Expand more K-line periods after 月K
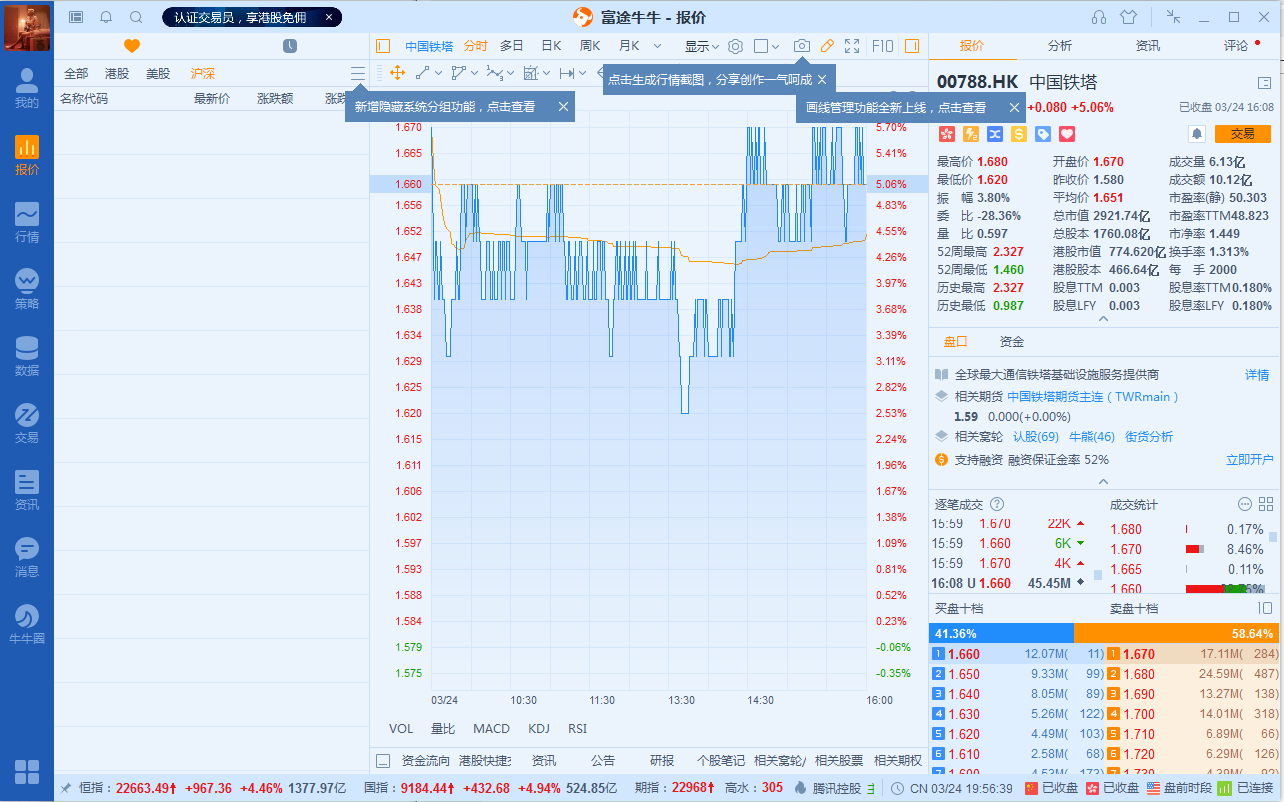Screen dimensions: 1284x802 657,46
